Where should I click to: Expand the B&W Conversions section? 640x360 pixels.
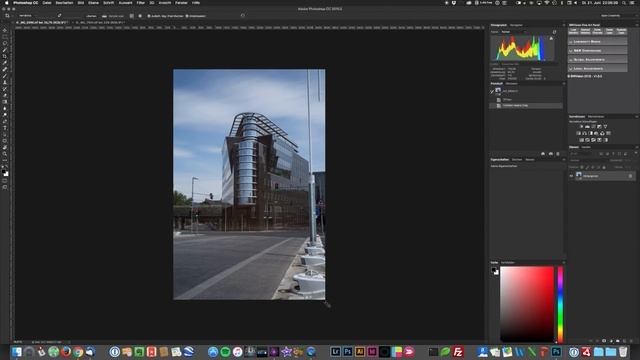(598, 51)
